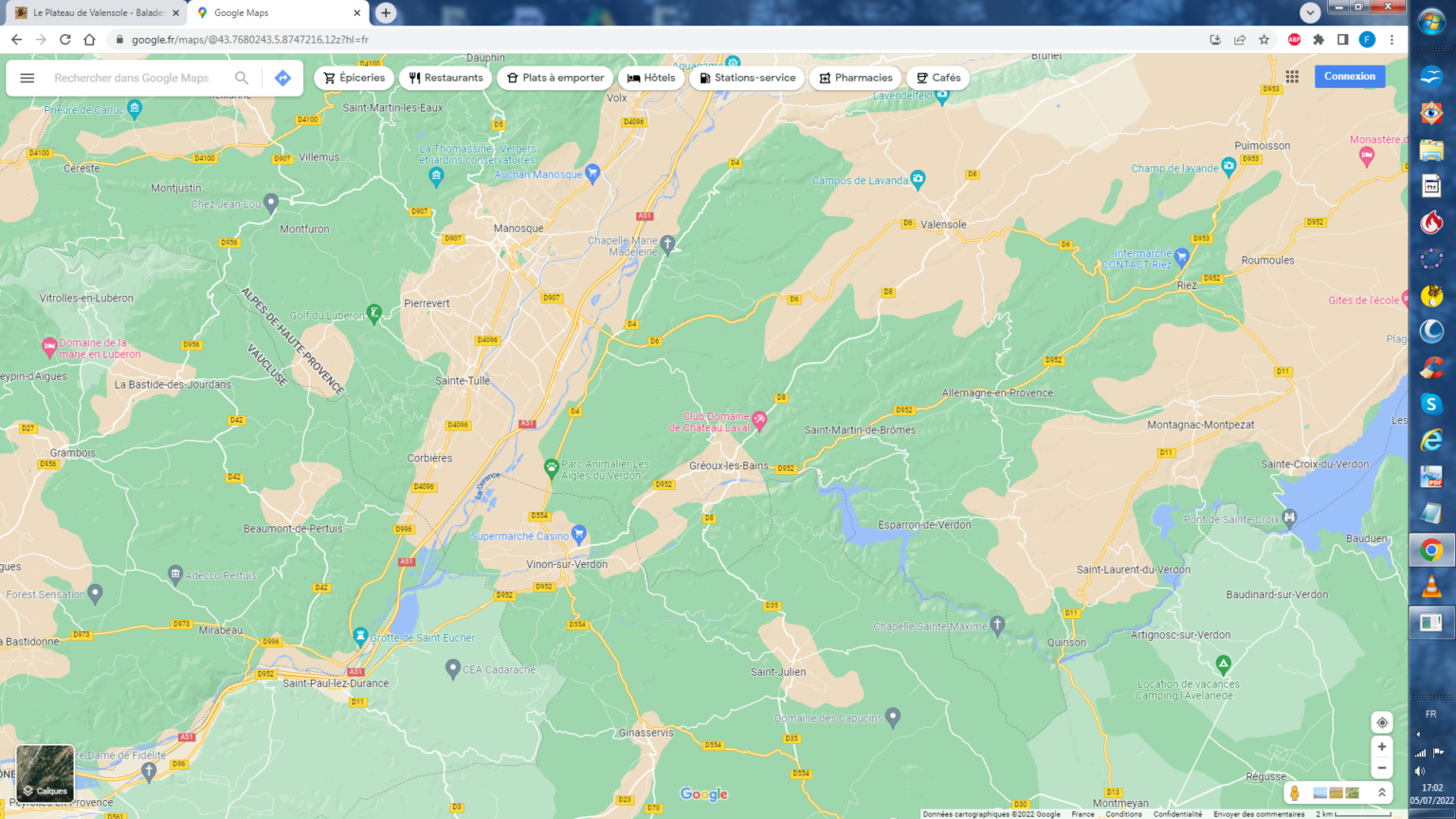Zoom in with the plus button
The width and height of the screenshot is (1456, 819).
tap(1382, 747)
